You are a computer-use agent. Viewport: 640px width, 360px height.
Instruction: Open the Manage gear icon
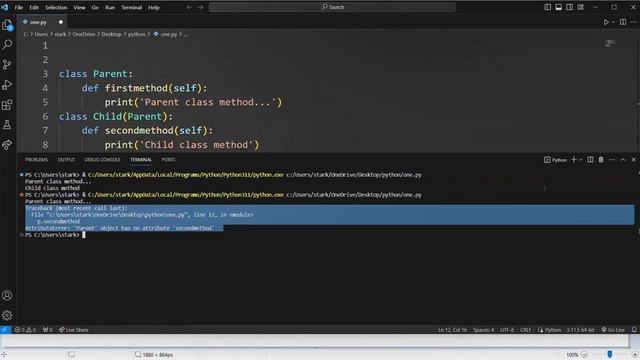pyautogui.click(x=7, y=315)
